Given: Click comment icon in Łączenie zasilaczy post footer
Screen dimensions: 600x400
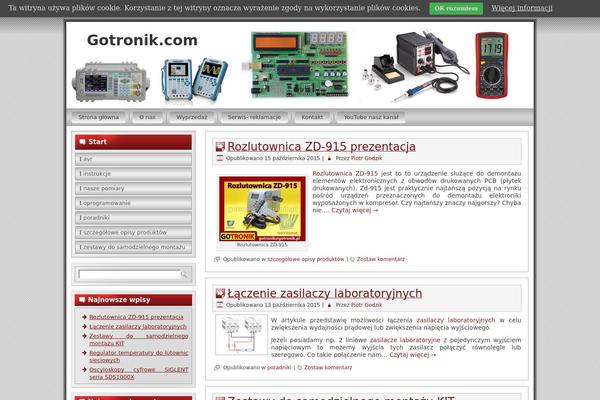Looking at the screenshot, I should 300,367.
